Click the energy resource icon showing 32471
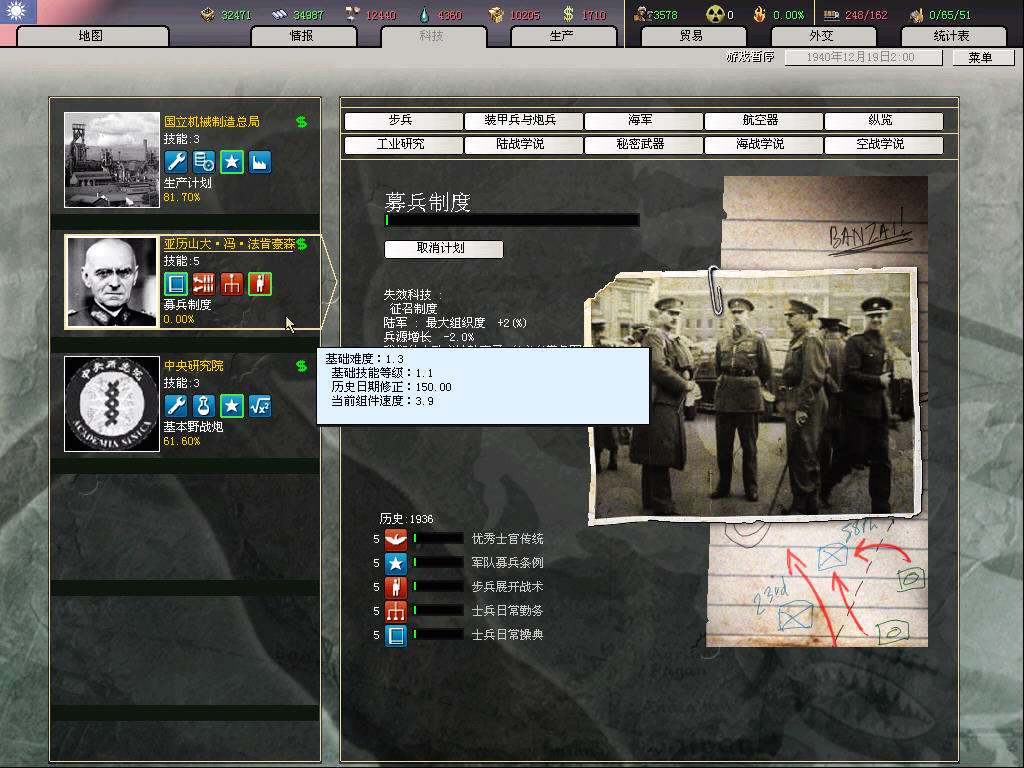Viewport: 1024px width, 768px height. (x=208, y=14)
